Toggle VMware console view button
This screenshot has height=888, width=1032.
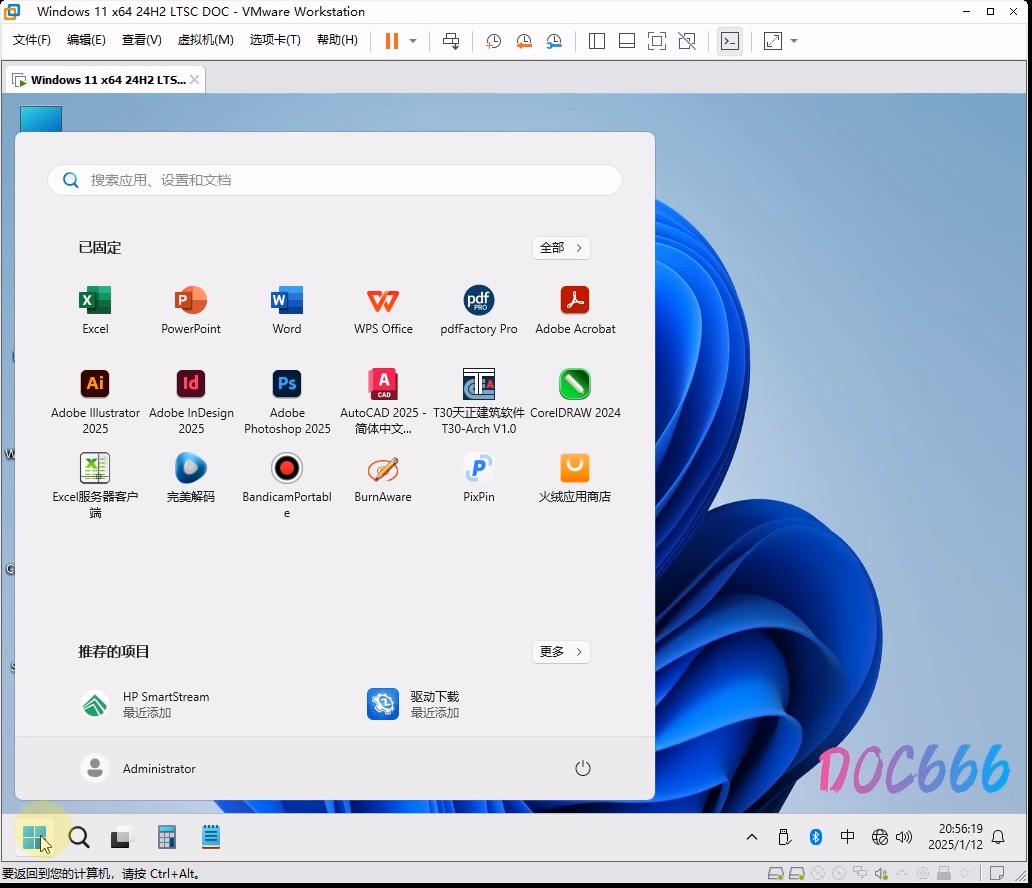(730, 41)
